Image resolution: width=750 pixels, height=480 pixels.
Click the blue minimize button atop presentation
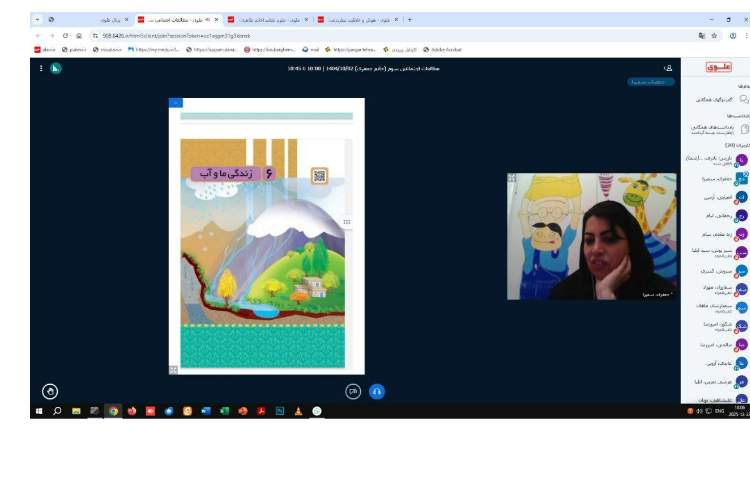coord(176,102)
